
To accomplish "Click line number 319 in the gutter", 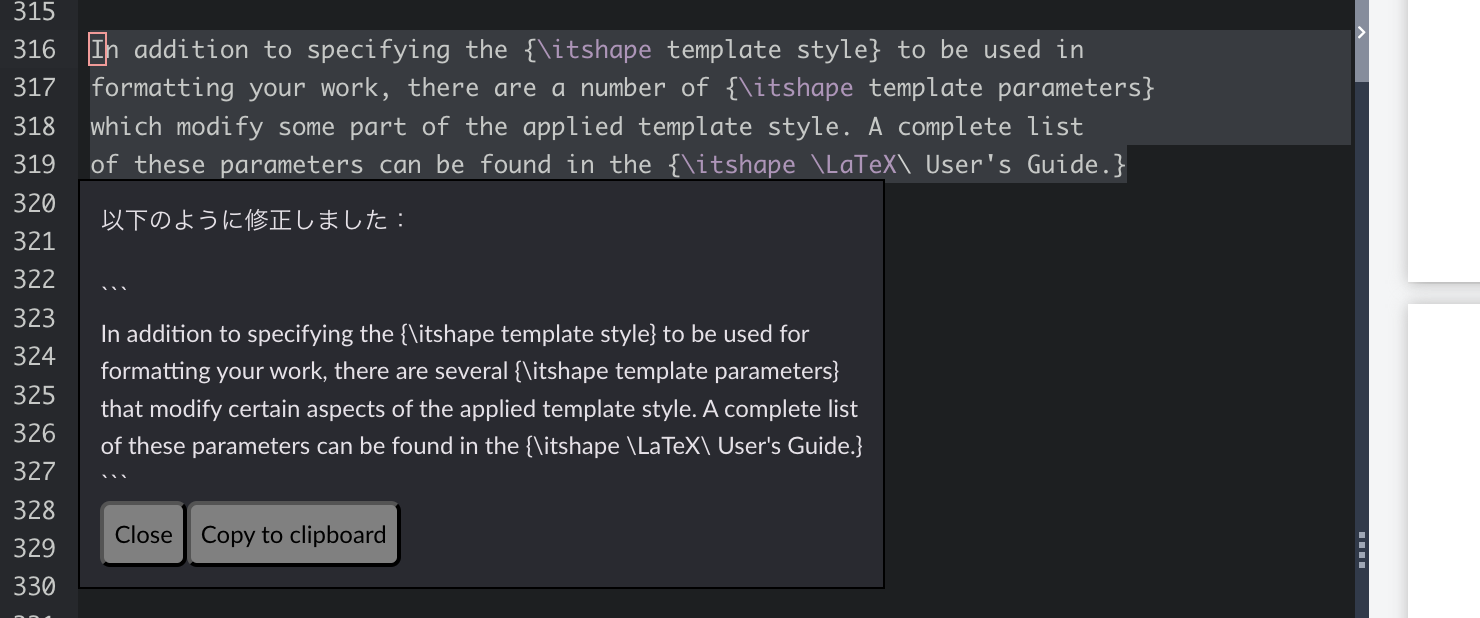I will [x=34, y=165].
